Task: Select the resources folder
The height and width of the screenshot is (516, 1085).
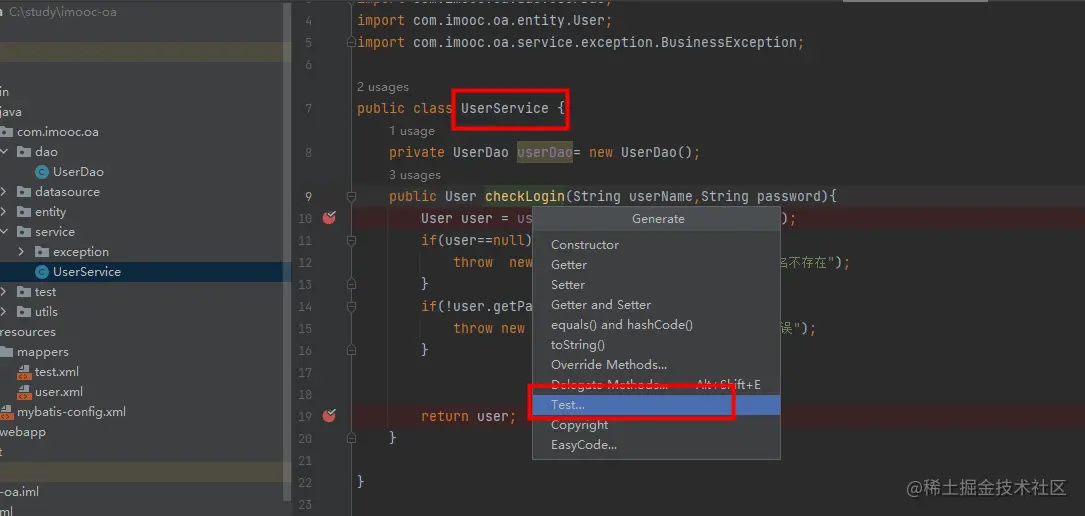Action: [x=28, y=332]
